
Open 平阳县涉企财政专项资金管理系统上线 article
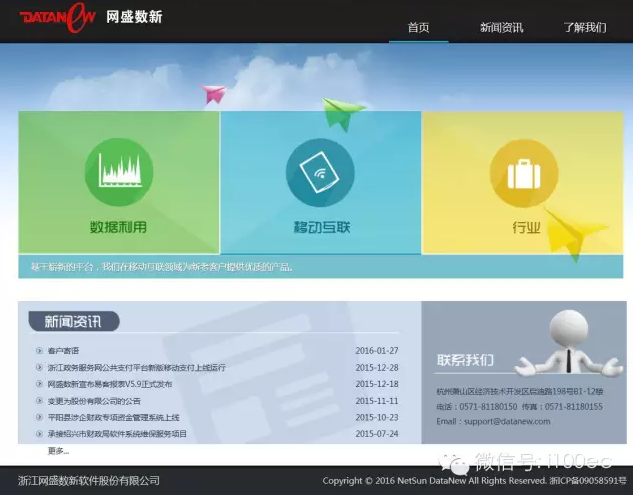pyautogui.click(x=113, y=417)
